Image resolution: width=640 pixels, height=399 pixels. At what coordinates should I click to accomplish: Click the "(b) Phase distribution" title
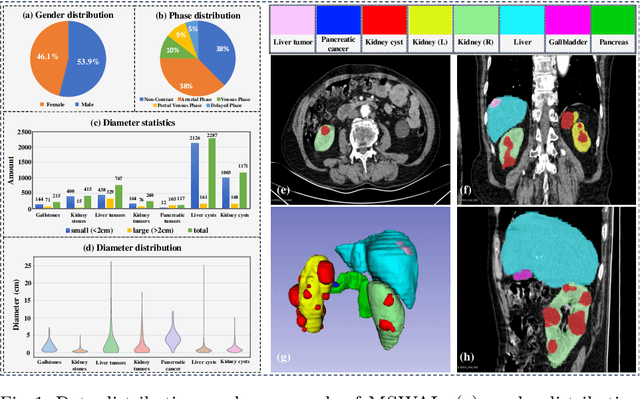tap(198, 16)
